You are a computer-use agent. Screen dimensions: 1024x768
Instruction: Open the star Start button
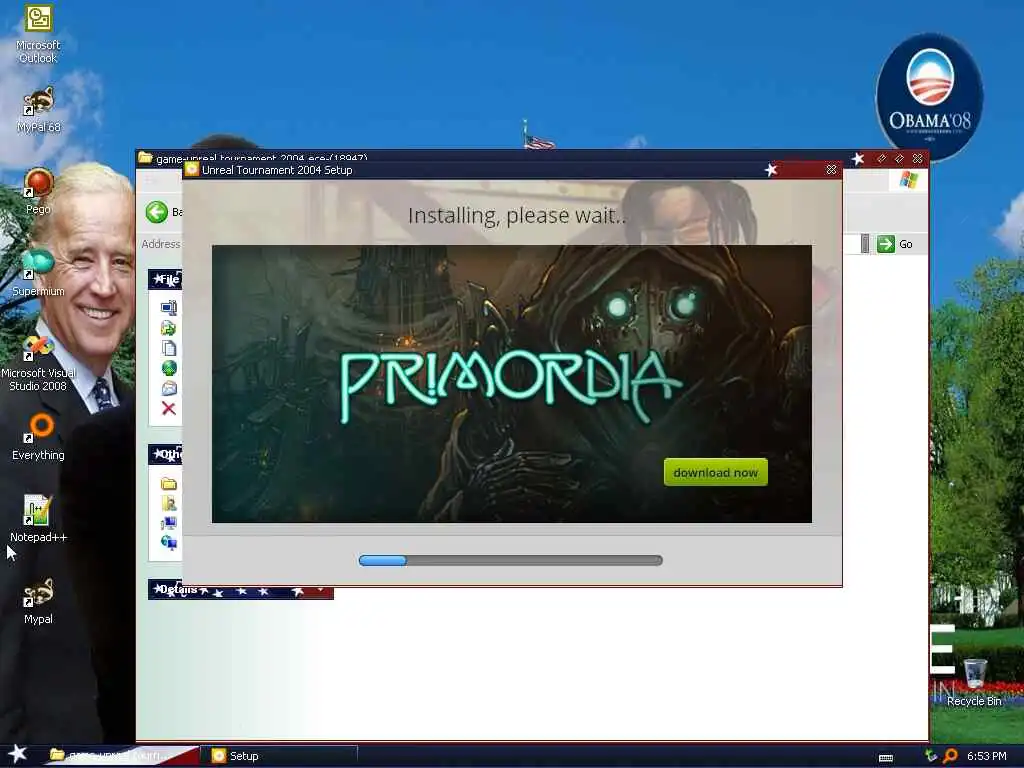pos(18,754)
